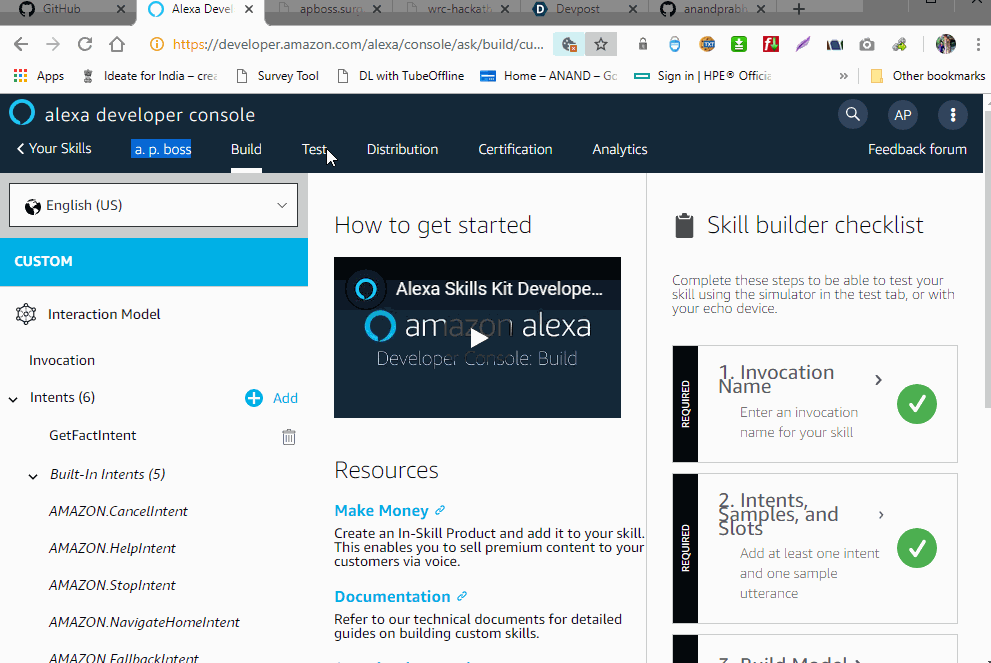Click the a. p. boss skill name

(x=161, y=149)
